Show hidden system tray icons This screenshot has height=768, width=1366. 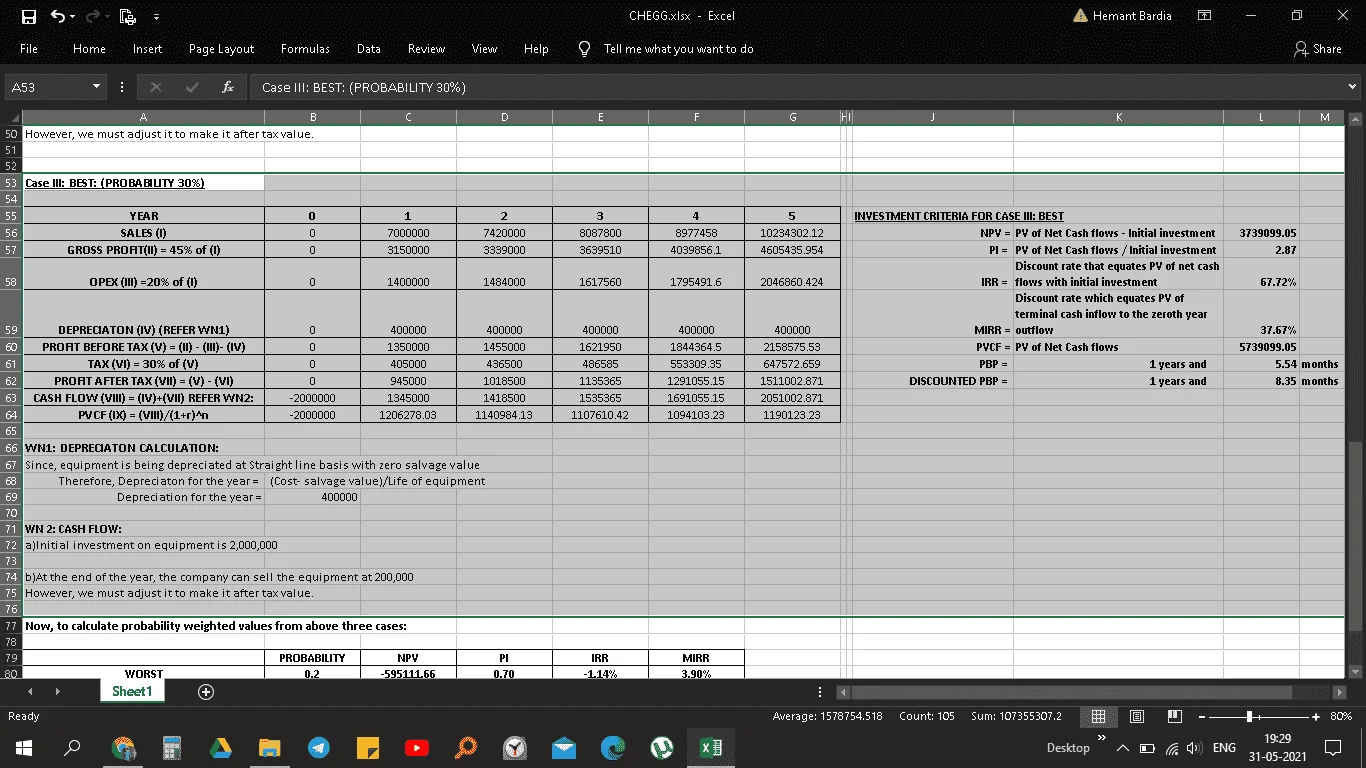pyautogui.click(x=1123, y=747)
